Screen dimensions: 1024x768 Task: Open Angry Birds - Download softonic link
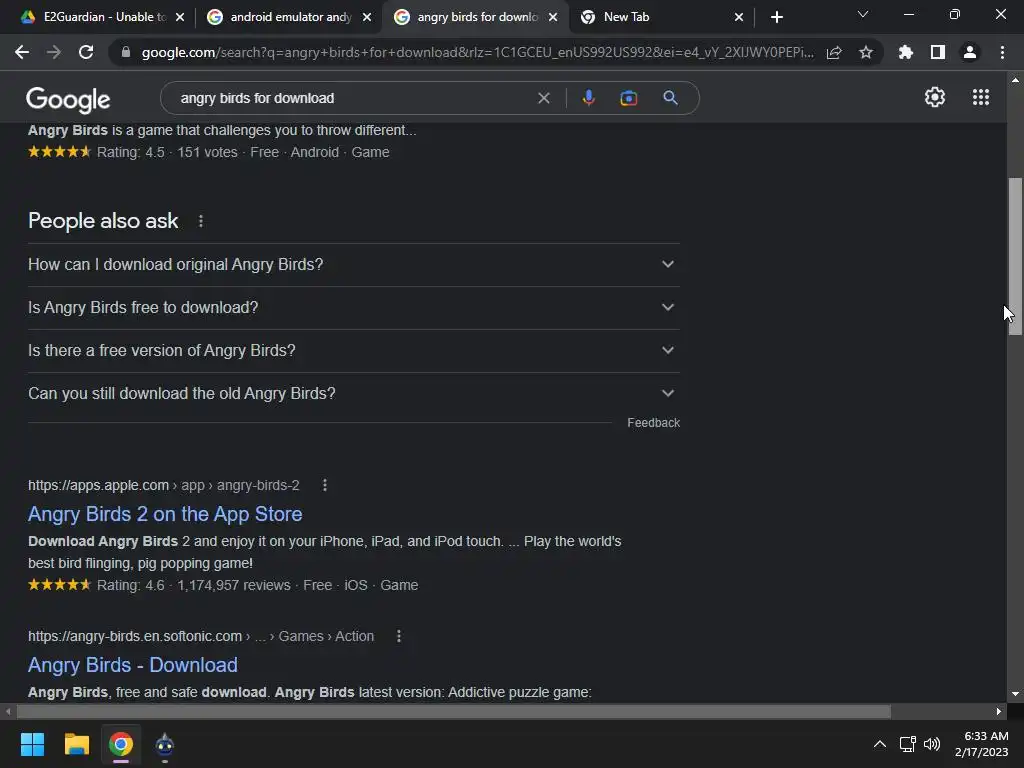133,665
